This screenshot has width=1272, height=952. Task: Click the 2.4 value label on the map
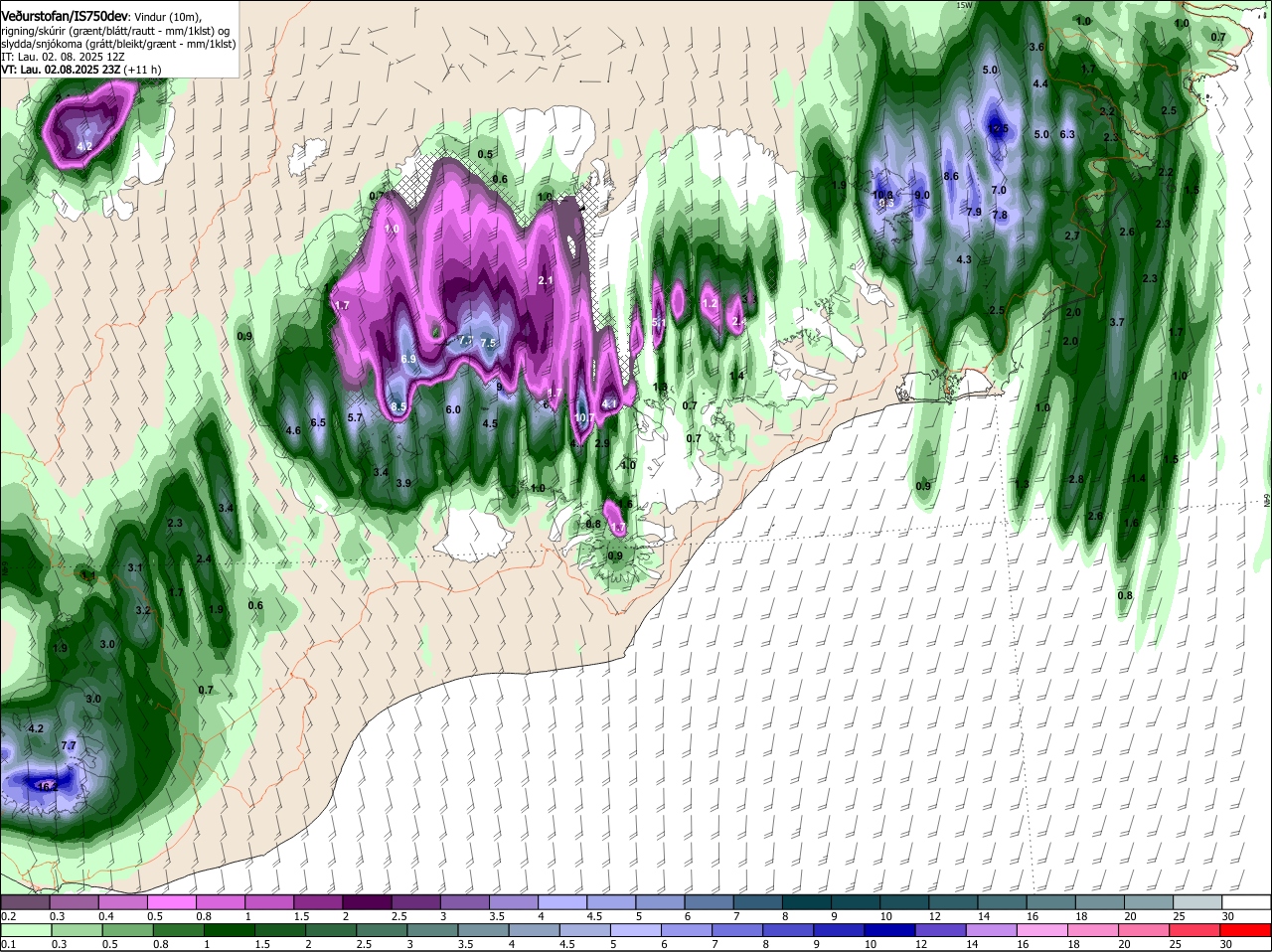coord(204,559)
